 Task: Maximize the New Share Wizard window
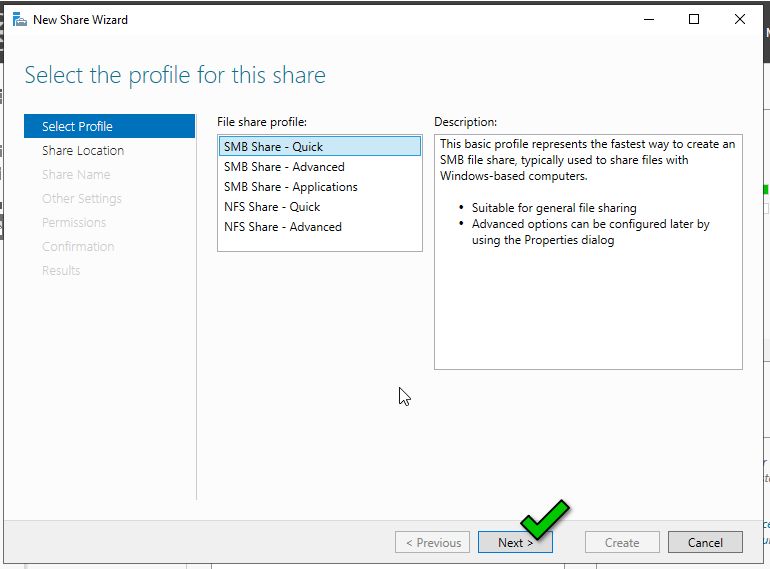click(694, 19)
